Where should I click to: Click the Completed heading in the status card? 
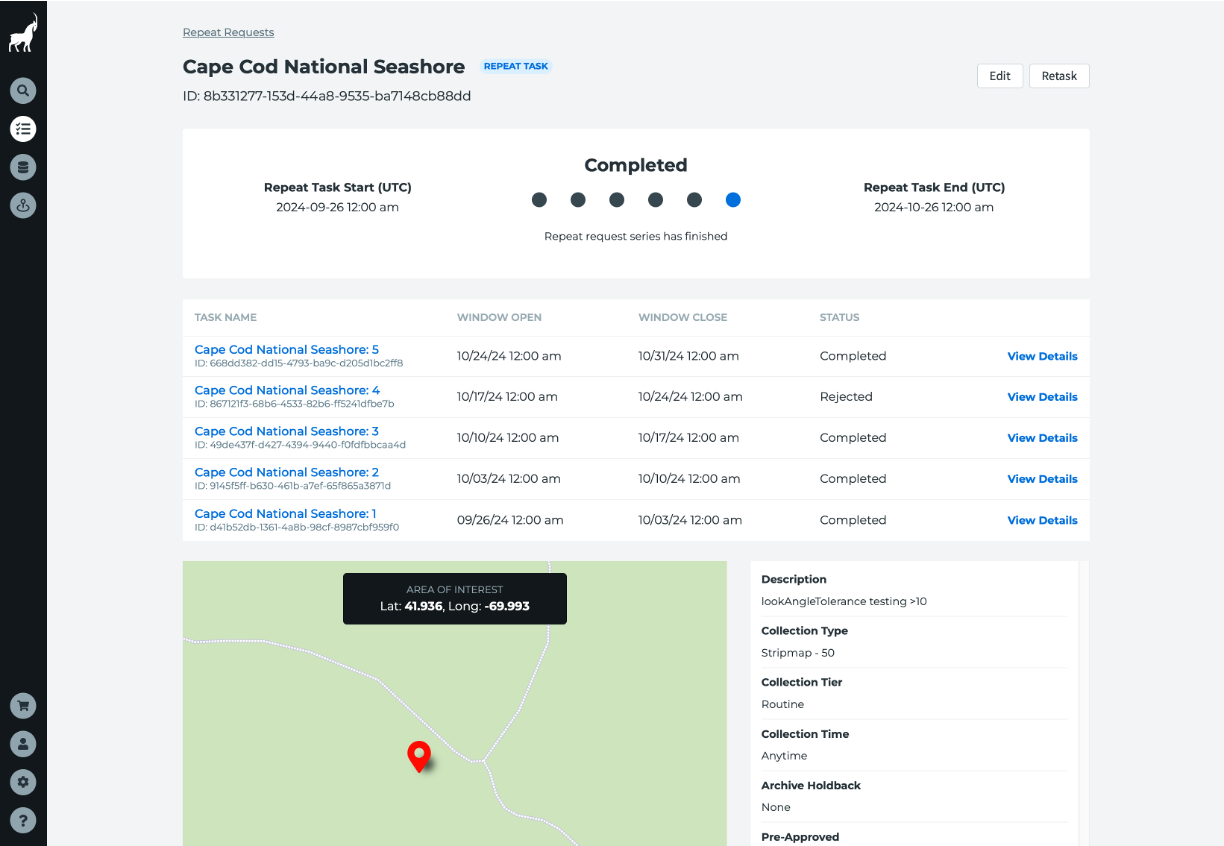click(636, 165)
